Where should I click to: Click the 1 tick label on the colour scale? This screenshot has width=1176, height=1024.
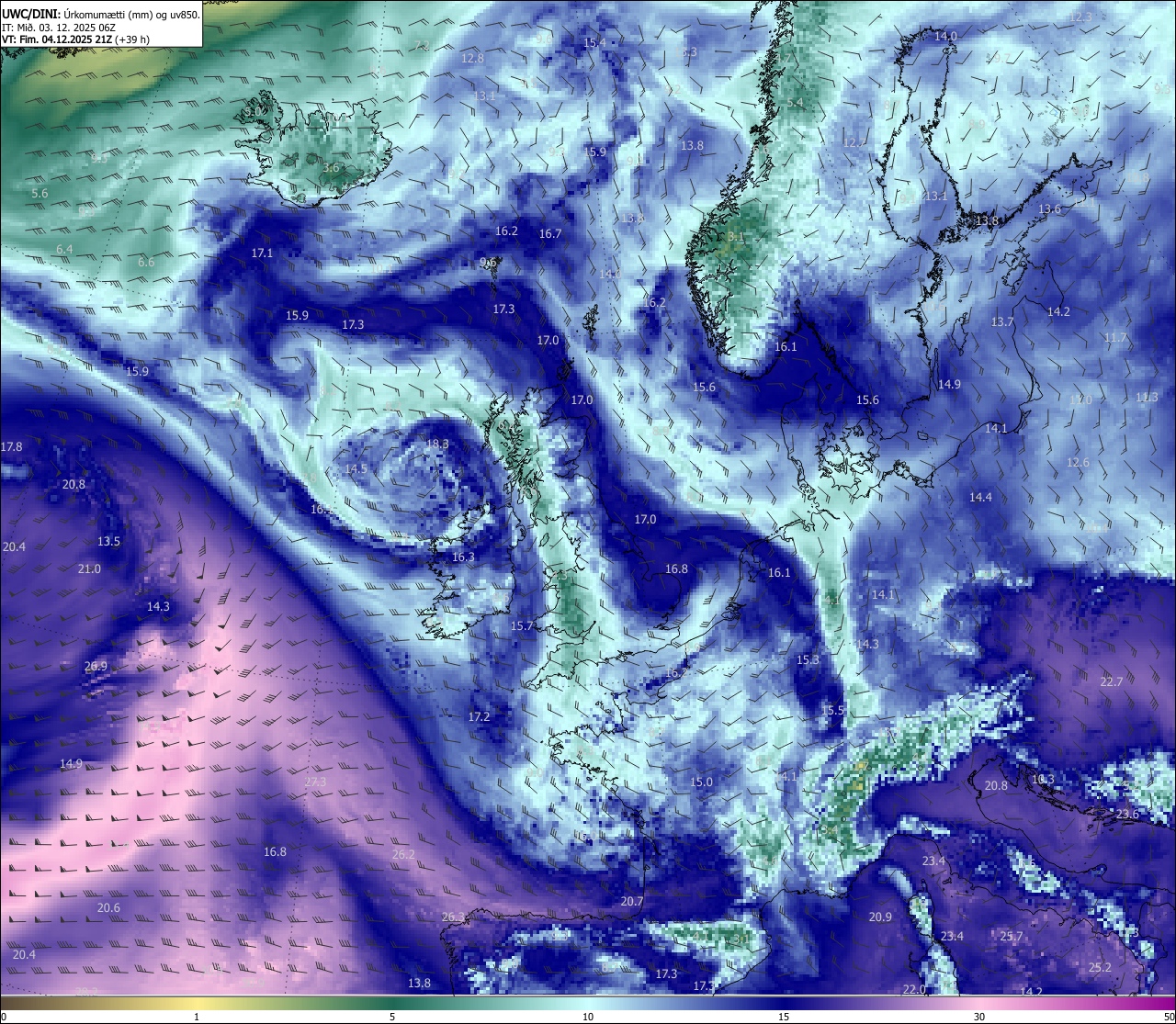(197, 1017)
